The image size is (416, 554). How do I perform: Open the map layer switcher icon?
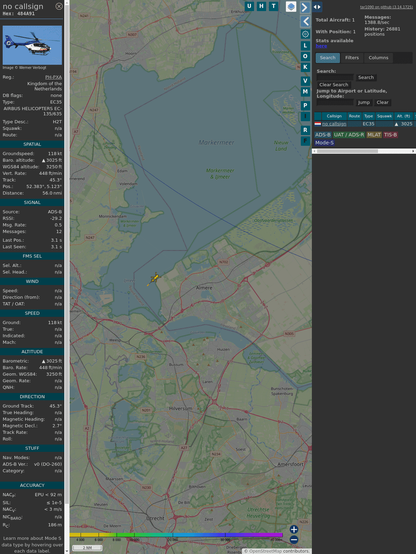[x=291, y=7]
